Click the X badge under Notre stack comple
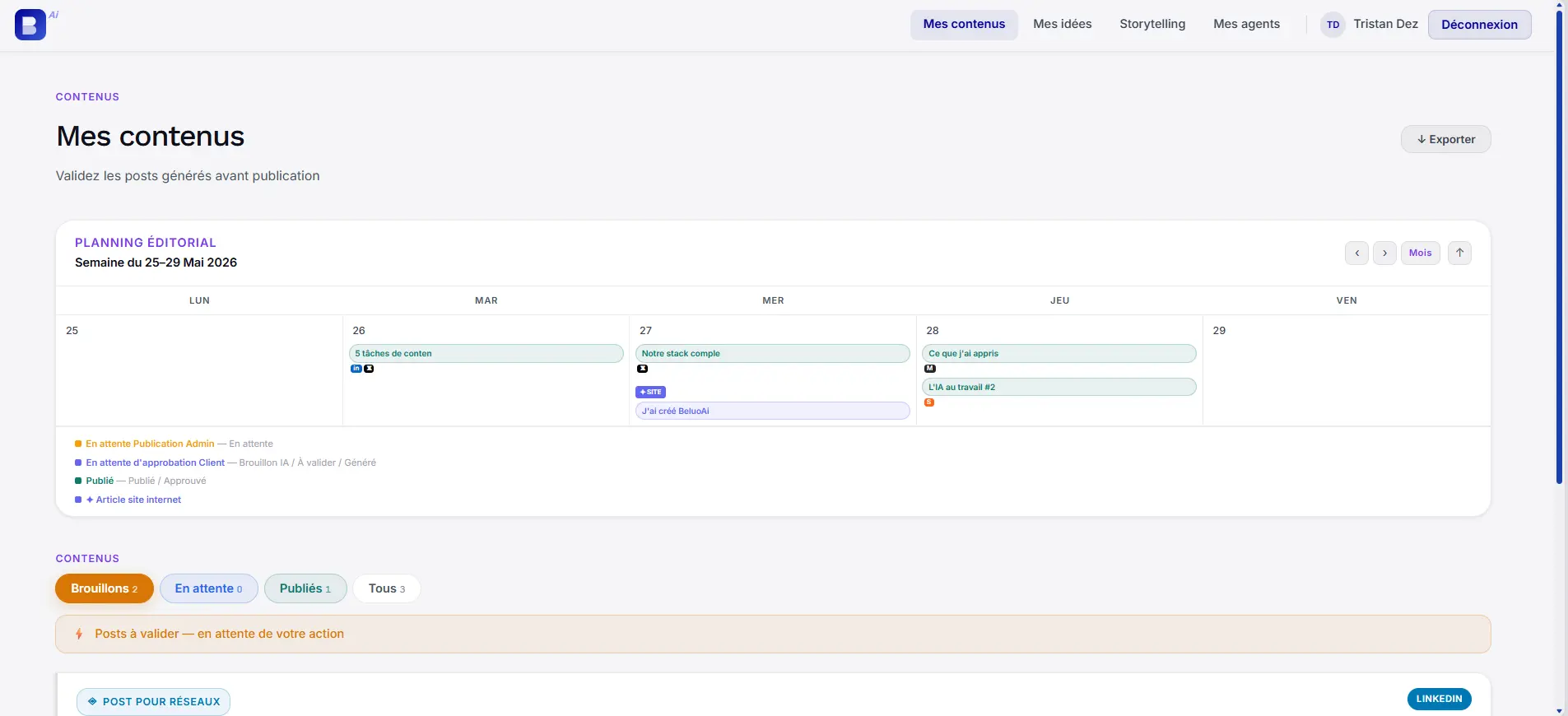The height and width of the screenshot is (716, 1568). tap(643, 369)
